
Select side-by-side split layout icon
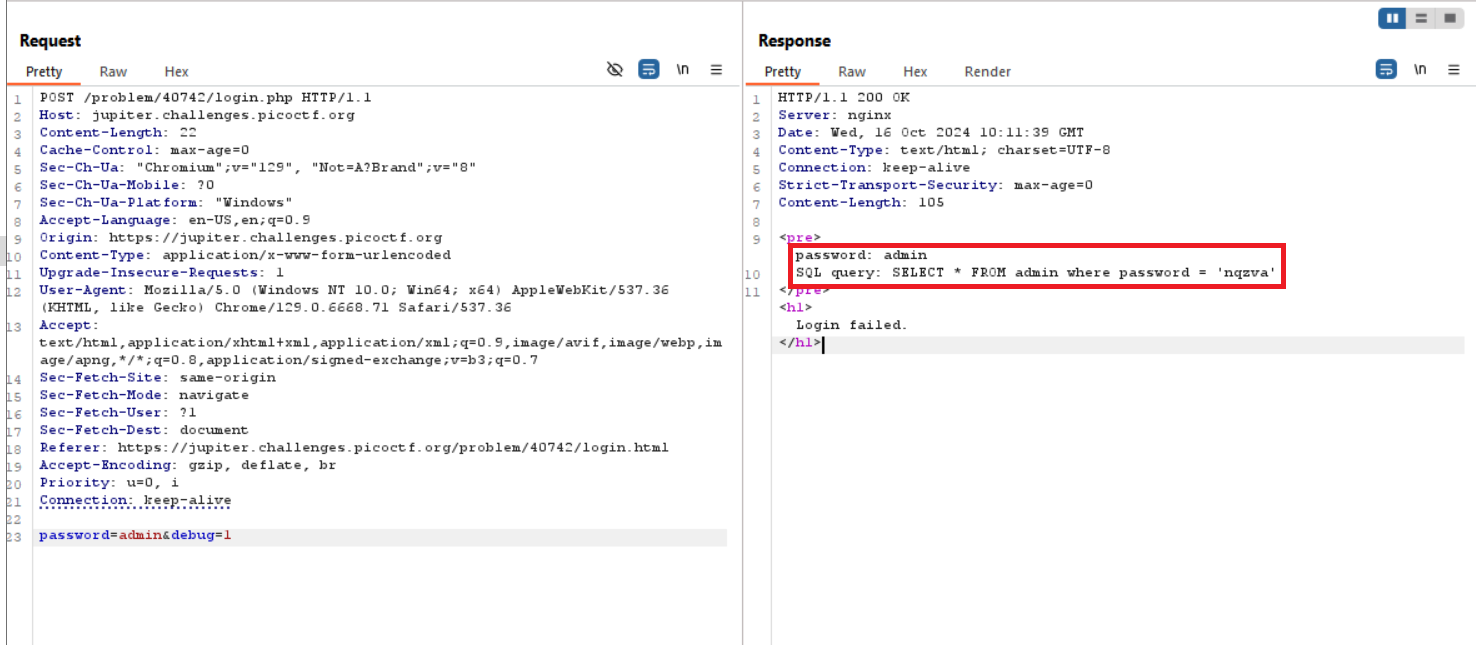[1392, 18]
